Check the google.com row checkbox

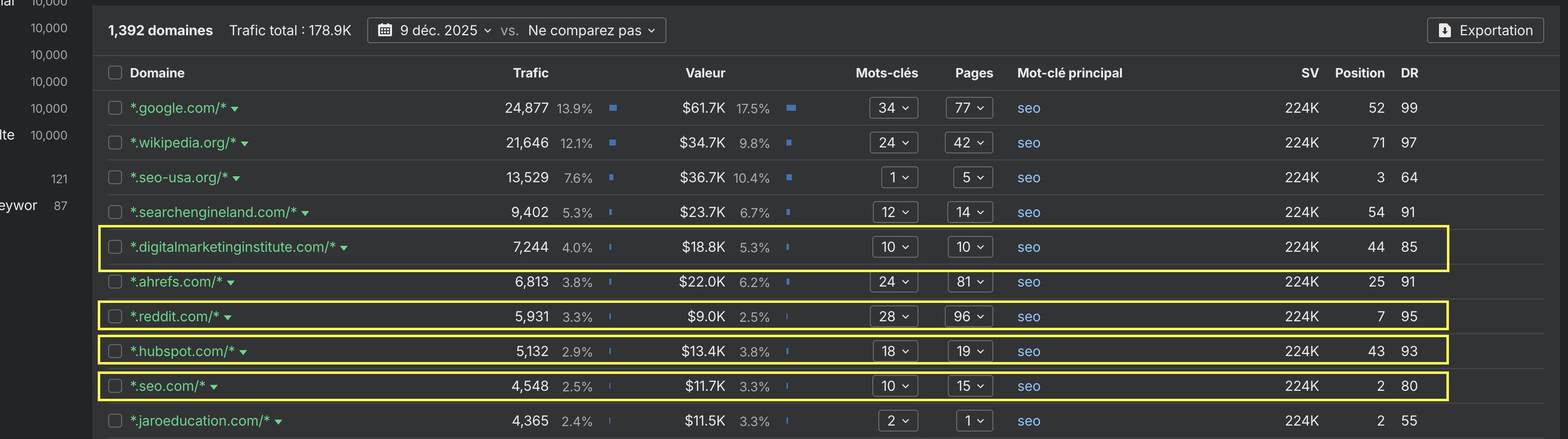point(115,108)
